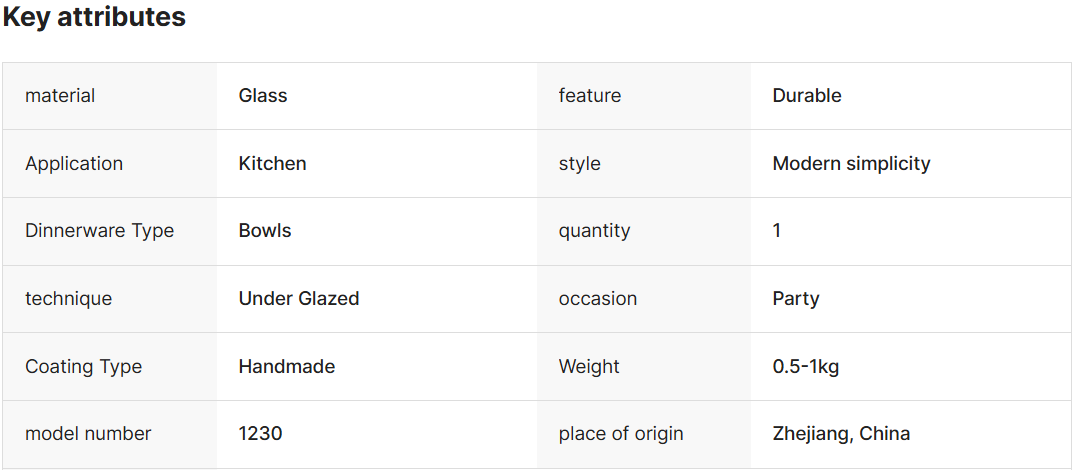
Task: Select the material label cell
Action: 60,96
